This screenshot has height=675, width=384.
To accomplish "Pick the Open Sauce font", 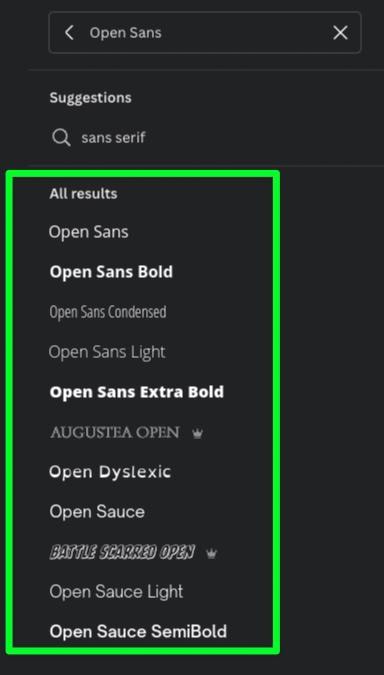I will pyautogui.click(x=97, y=512).
